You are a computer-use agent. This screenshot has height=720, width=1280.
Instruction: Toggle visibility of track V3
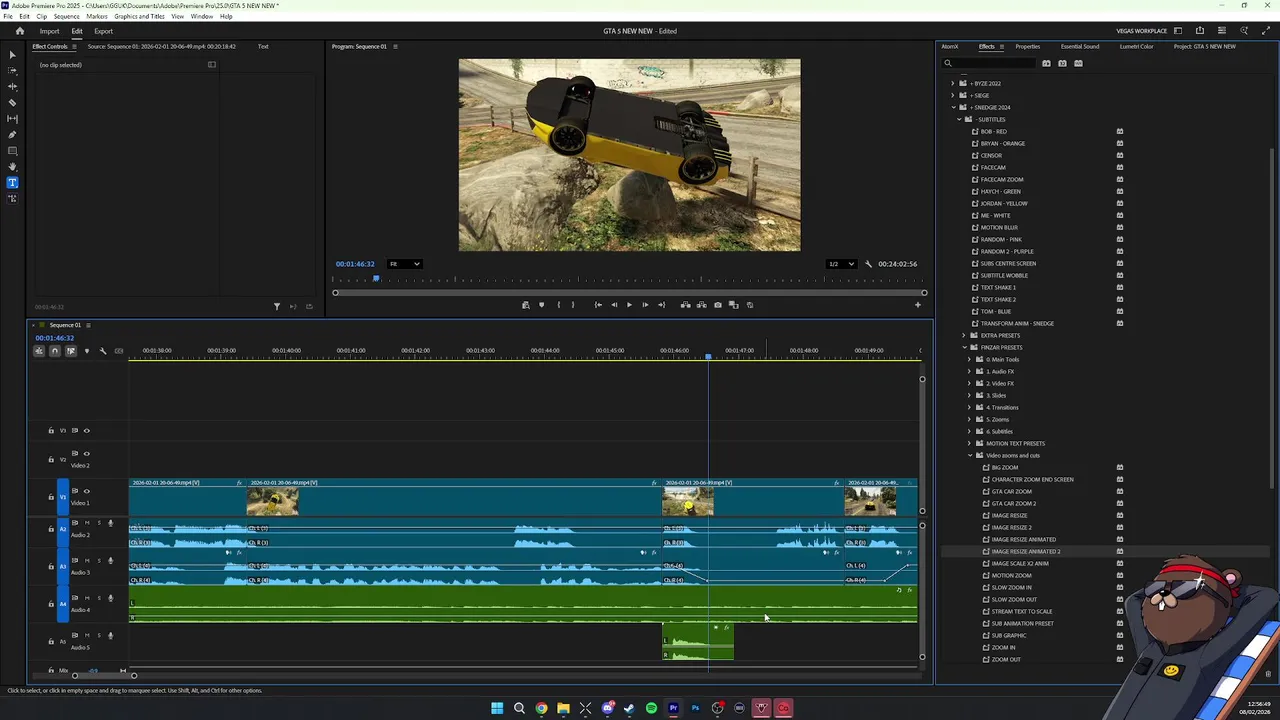pos(86,431)
